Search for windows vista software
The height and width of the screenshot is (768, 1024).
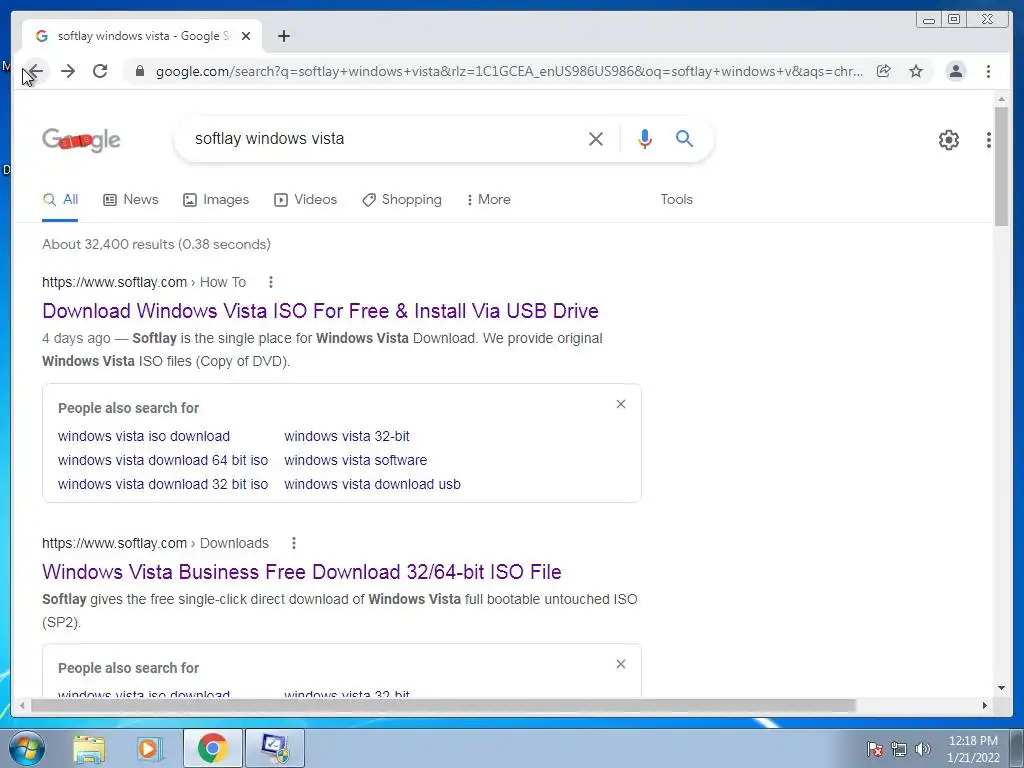pos(355,460)
